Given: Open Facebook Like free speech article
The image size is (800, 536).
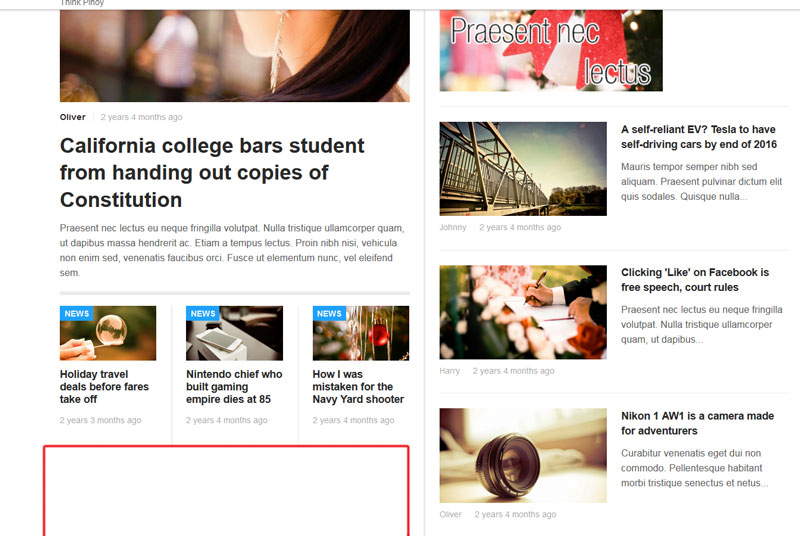Looking at the screenshot, I should (695, 279).
